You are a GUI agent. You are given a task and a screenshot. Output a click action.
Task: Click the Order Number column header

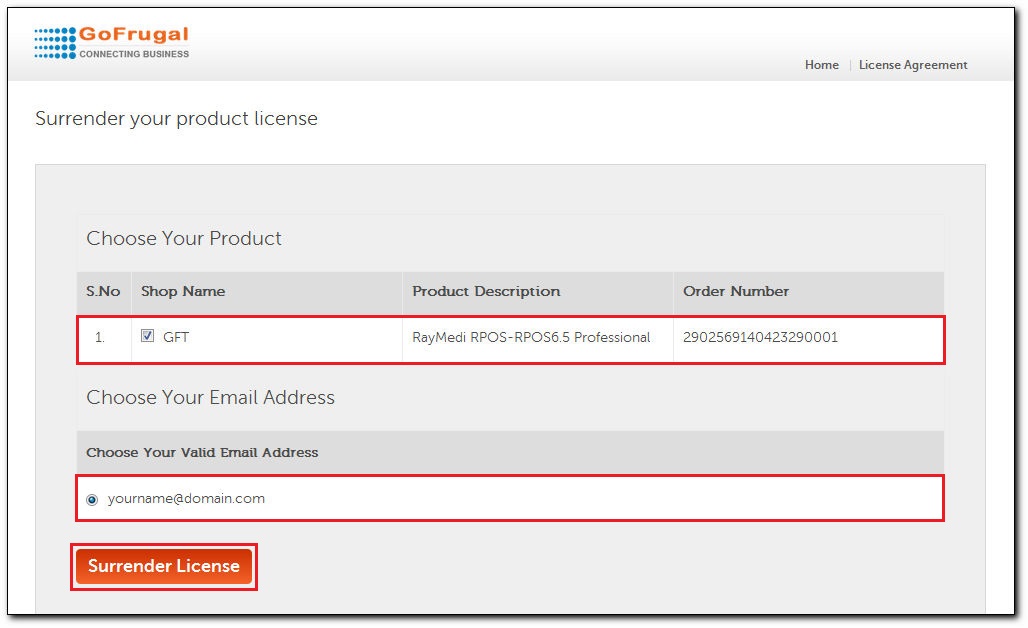click(x=736, y=292)
